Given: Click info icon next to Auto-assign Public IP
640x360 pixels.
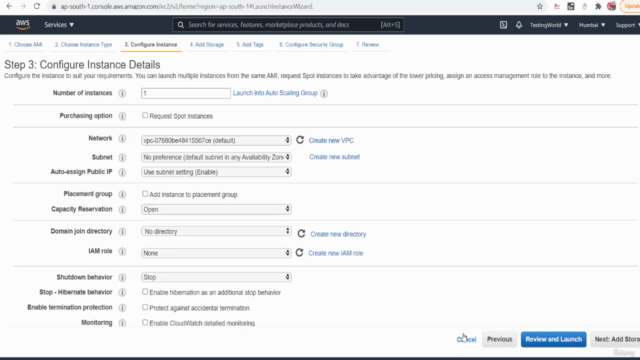Looking at the screenshot, I should click(x=122, y=172).
